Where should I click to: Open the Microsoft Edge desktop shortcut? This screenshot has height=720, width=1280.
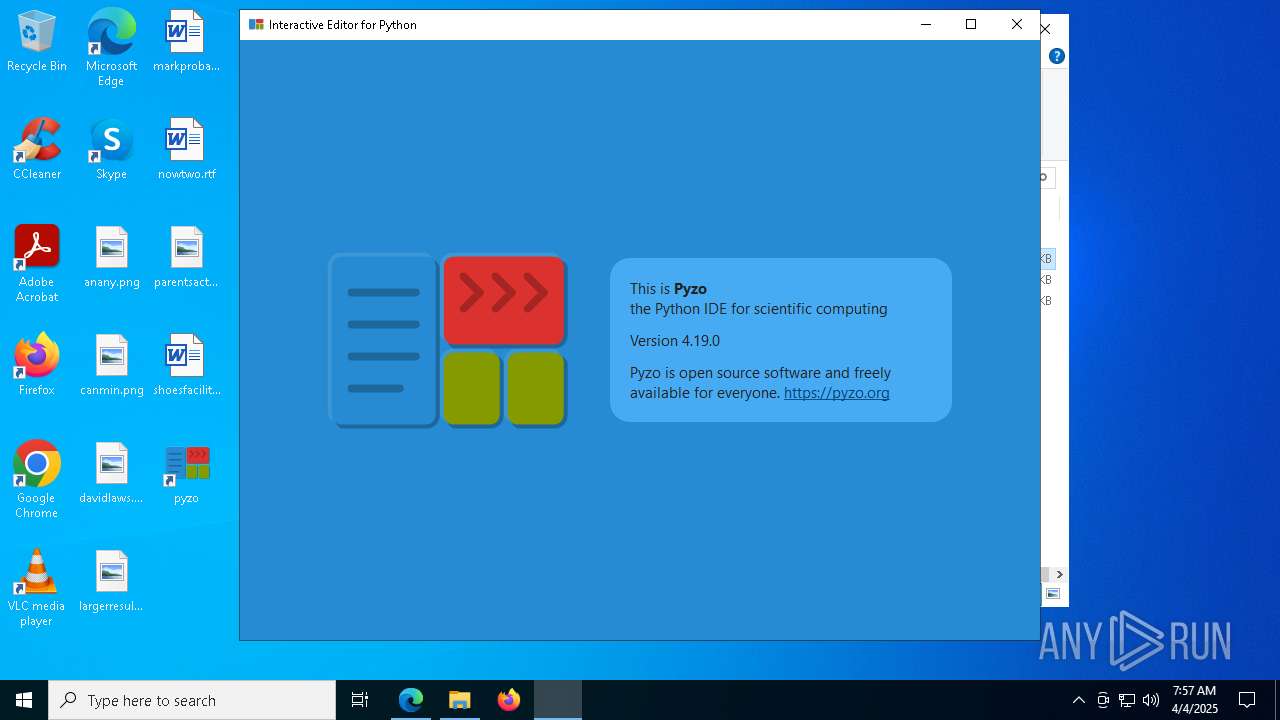111,47
